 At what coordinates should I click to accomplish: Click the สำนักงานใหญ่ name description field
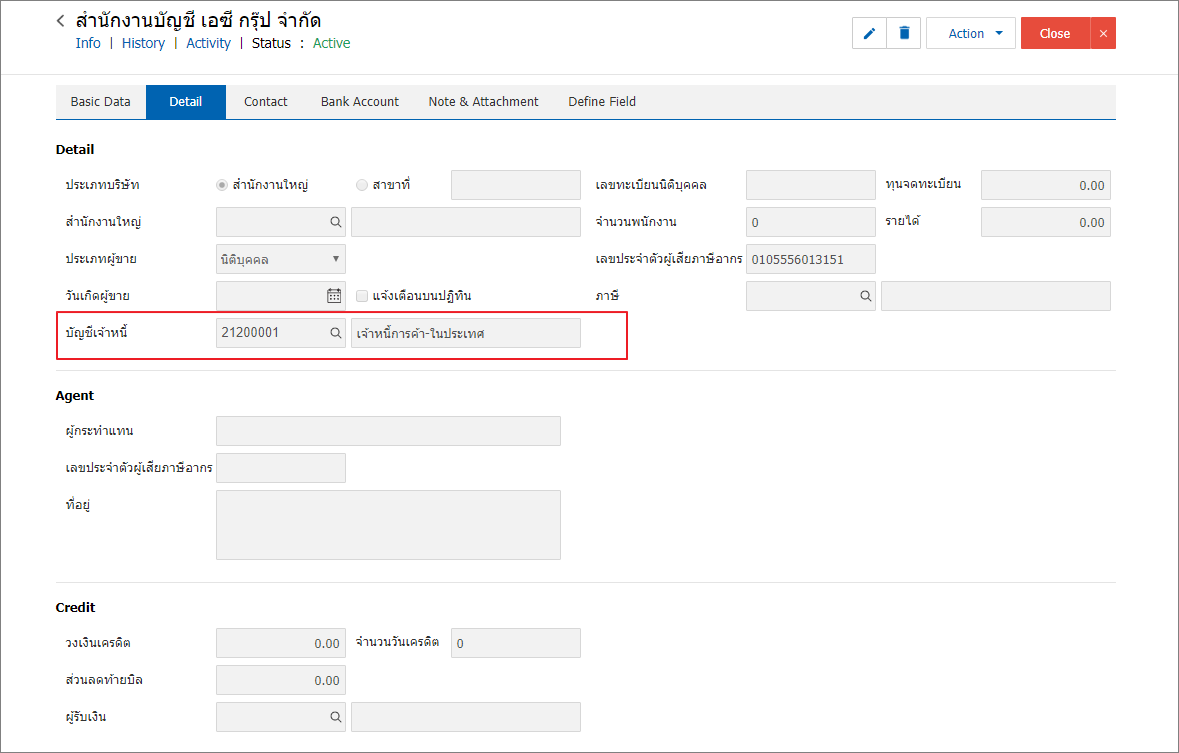[x=466, y=222]
